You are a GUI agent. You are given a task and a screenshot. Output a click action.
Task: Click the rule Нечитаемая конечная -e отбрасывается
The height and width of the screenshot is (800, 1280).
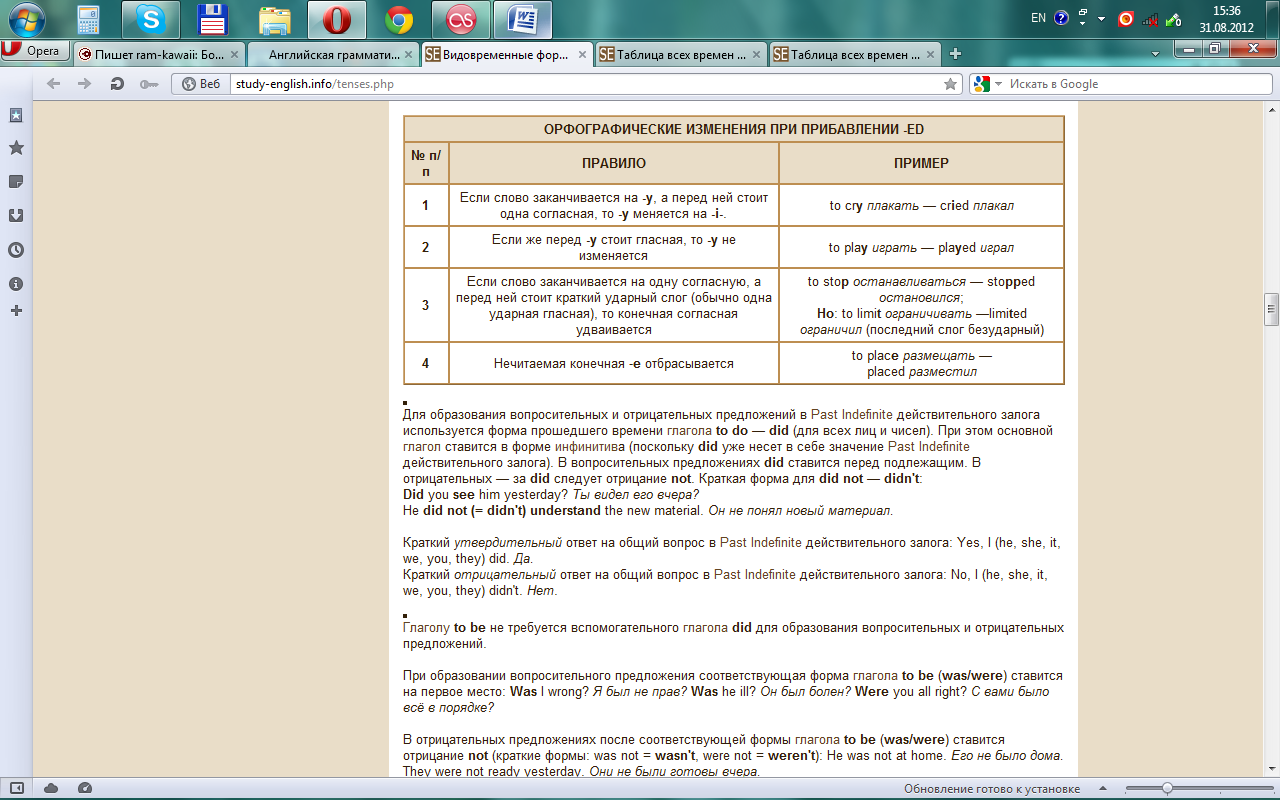point(614,363)
